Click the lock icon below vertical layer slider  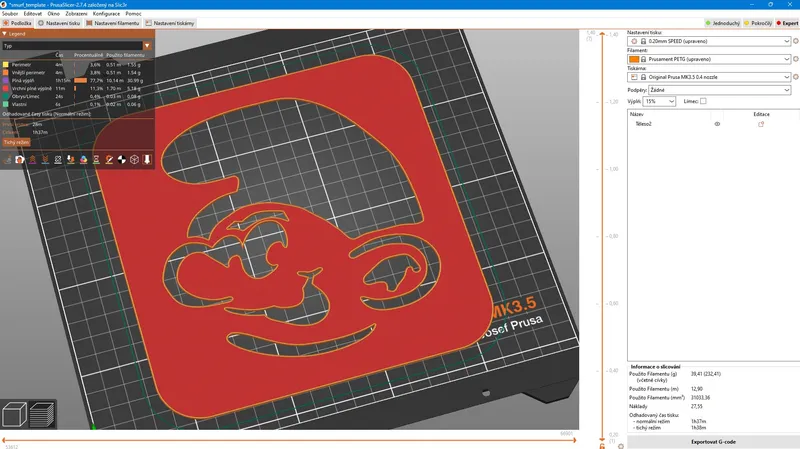pyautogui.click(x=602, y=446)
